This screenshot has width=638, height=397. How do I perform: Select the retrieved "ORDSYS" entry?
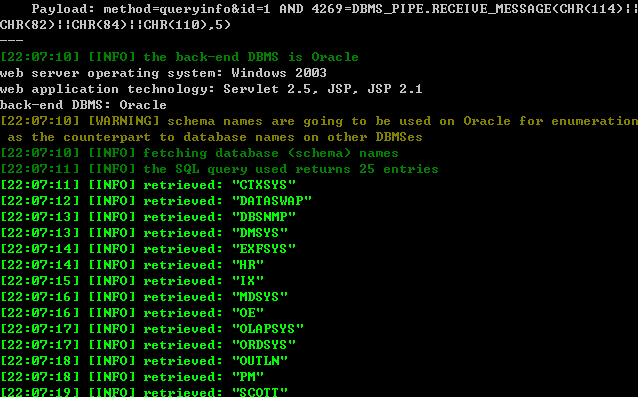[148, 345]
